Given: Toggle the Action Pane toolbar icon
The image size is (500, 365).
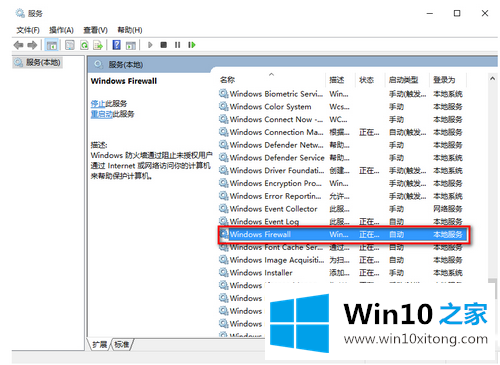Looking at the screenshot, I should coord(131,45).
